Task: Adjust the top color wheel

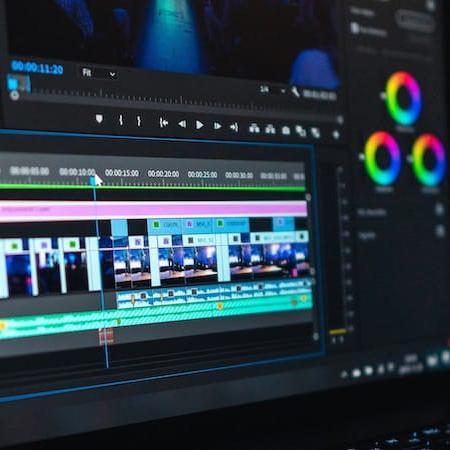Action: pyautogui.click(x=403, y=99)
